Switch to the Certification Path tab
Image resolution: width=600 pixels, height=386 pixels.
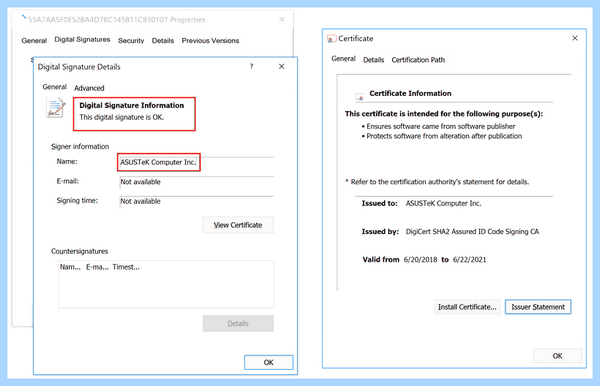point(418,60)
